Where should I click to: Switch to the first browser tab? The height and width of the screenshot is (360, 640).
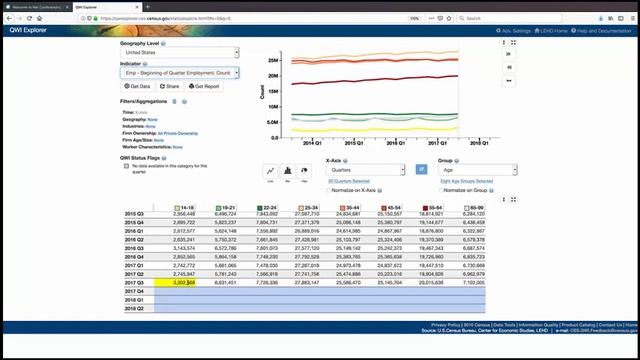coord(37,7)
